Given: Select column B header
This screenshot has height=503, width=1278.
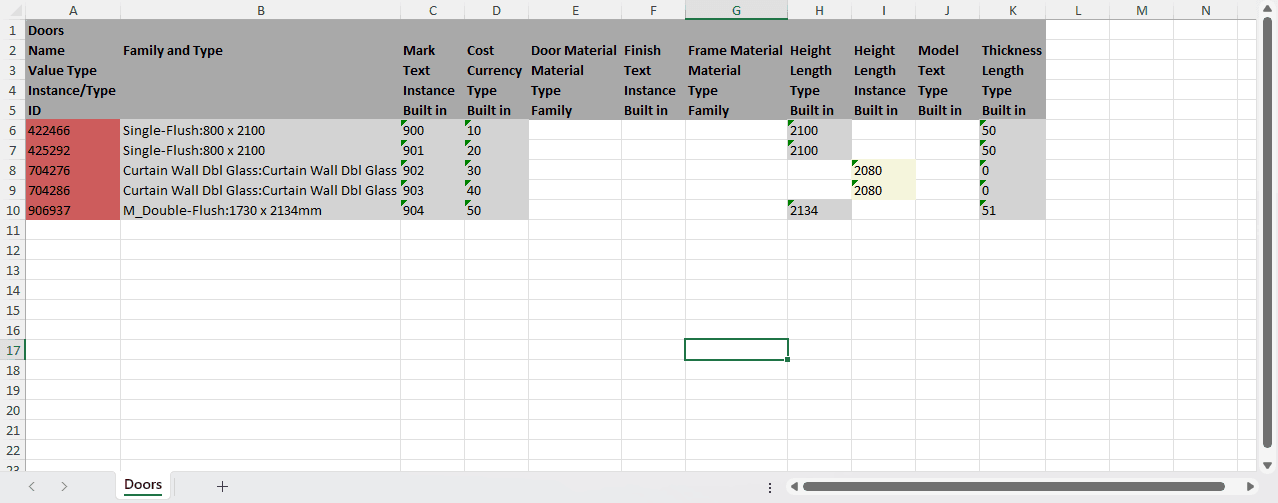Looking at the screenshot, I should pyautogui.click(x=260, y=10).
